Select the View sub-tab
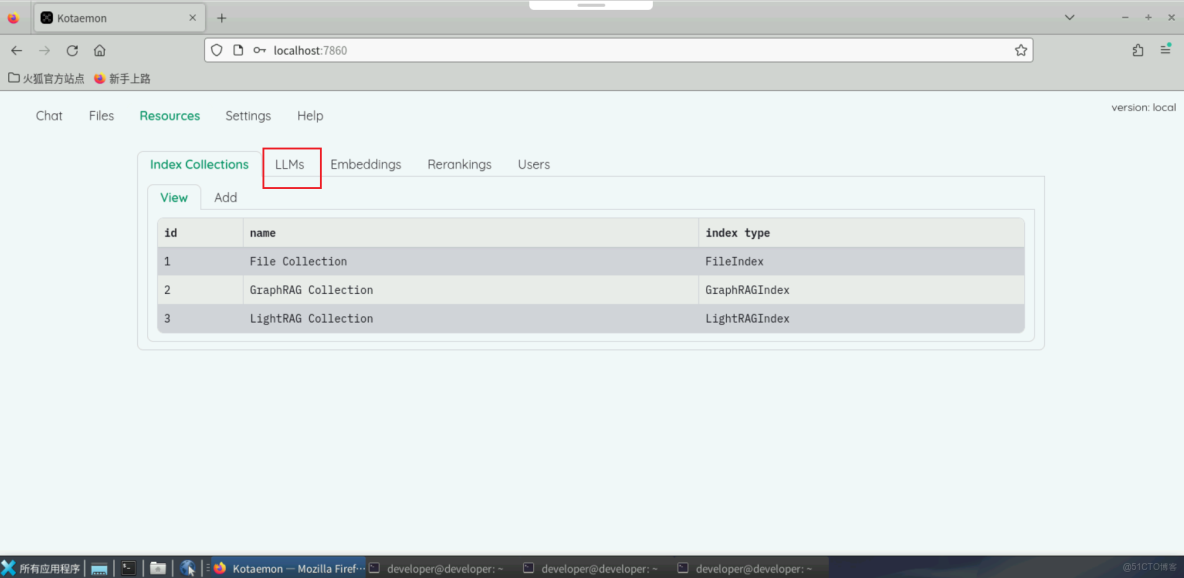The image size is (1184, 578). (174, 197)
